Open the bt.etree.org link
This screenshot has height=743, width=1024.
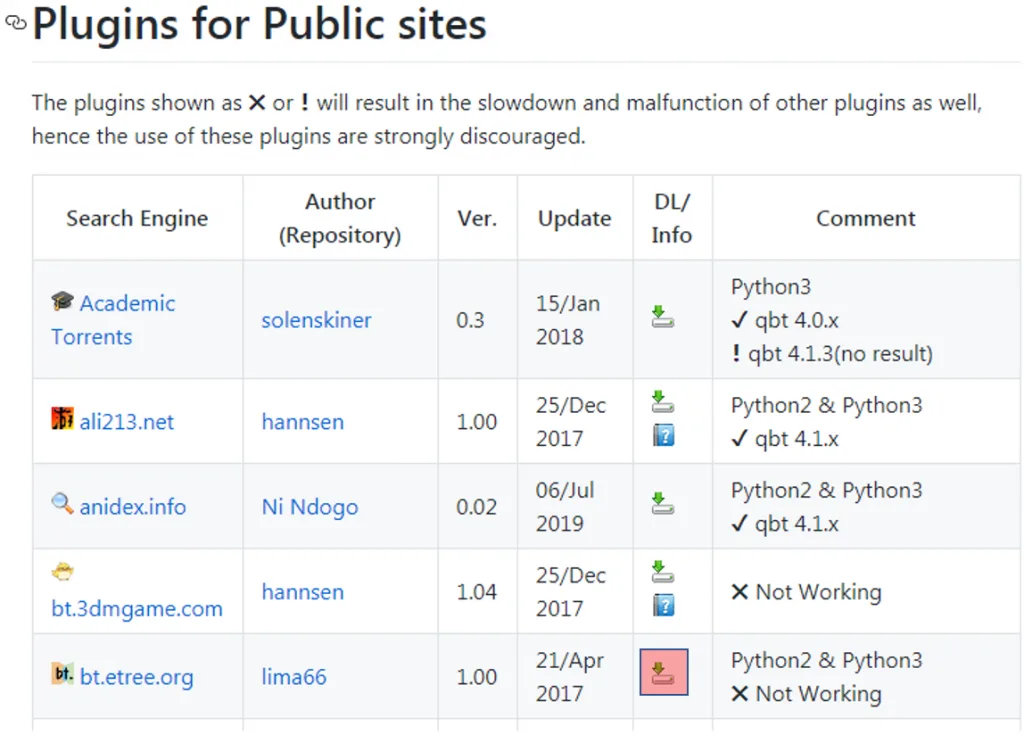point(136,677)
